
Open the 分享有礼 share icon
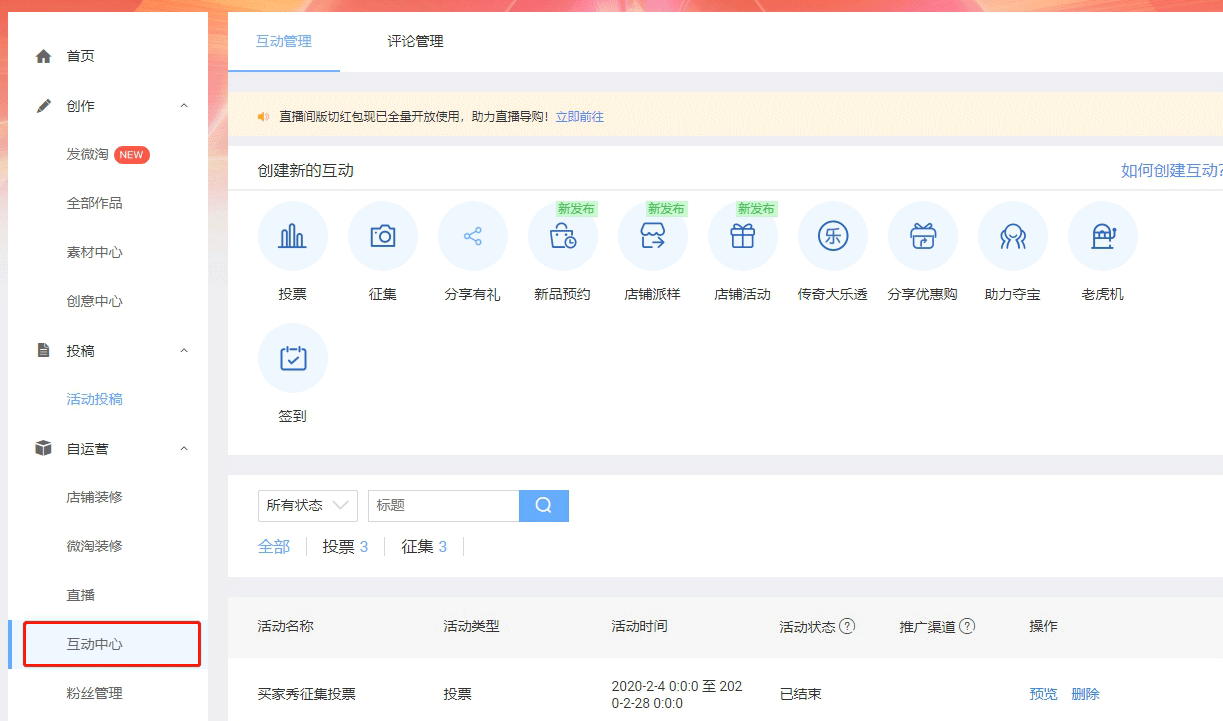pos(472,237)
